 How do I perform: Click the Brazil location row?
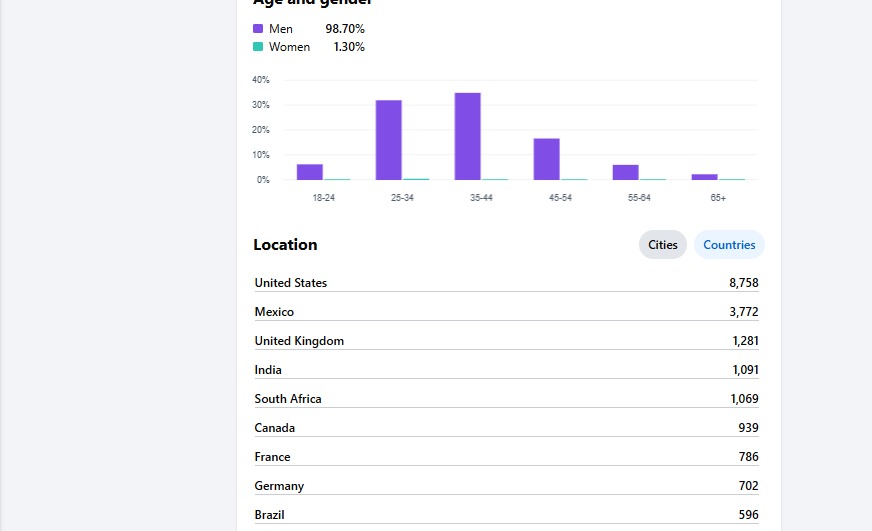point(506,514)
